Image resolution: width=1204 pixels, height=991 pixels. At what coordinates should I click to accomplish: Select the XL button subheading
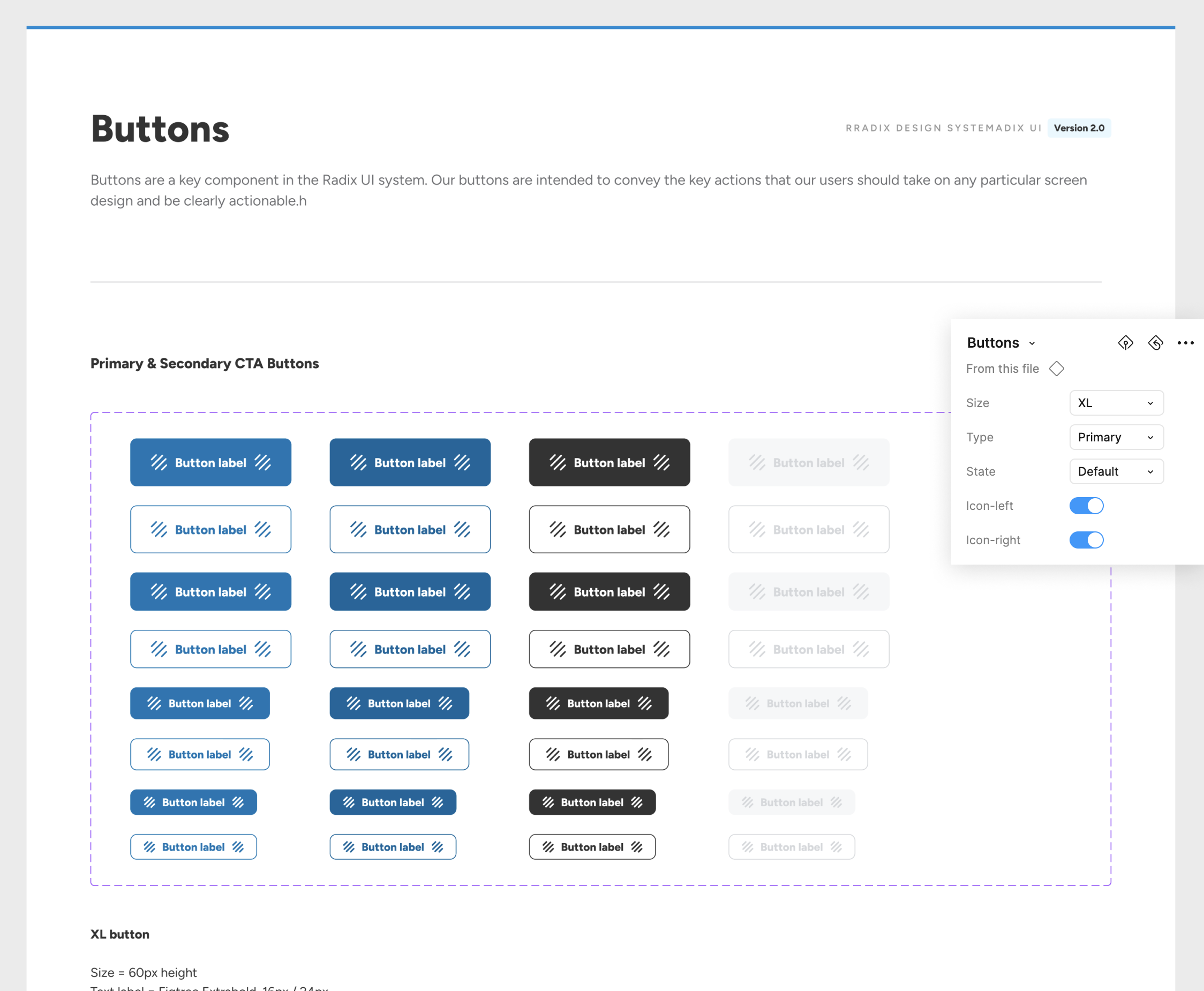pyautogui.click(x=120, y=934)
